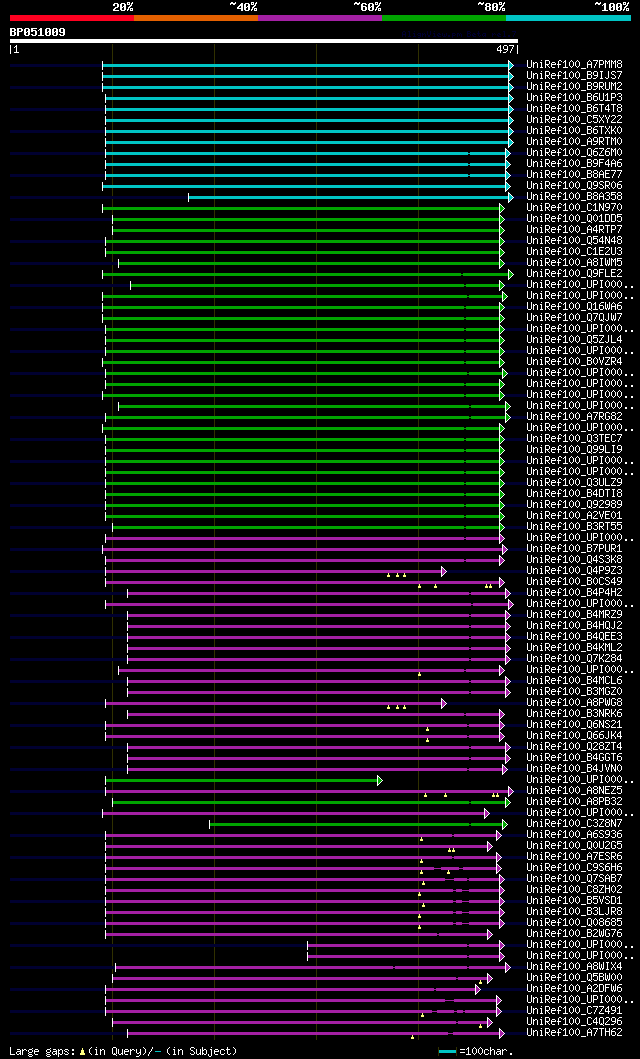Viewport: 640px width, 1059px height.
Task: Open hit UniRef100_A6S936
Action: click(x=575, y=835)
